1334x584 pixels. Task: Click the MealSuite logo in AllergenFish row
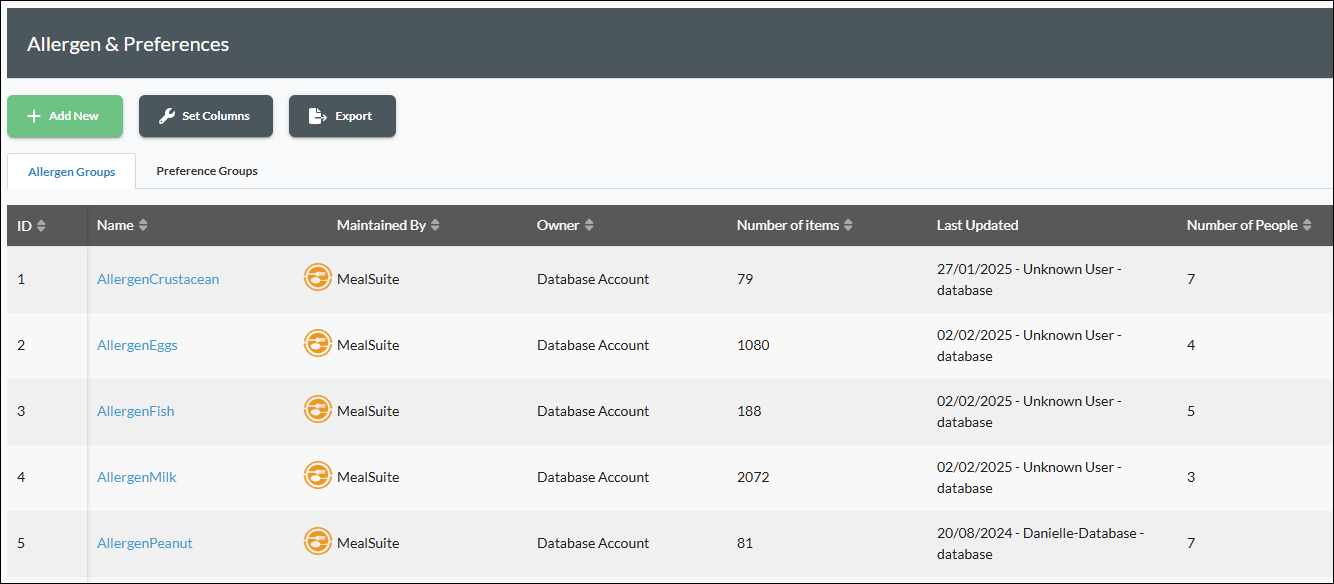coord(318,410)
